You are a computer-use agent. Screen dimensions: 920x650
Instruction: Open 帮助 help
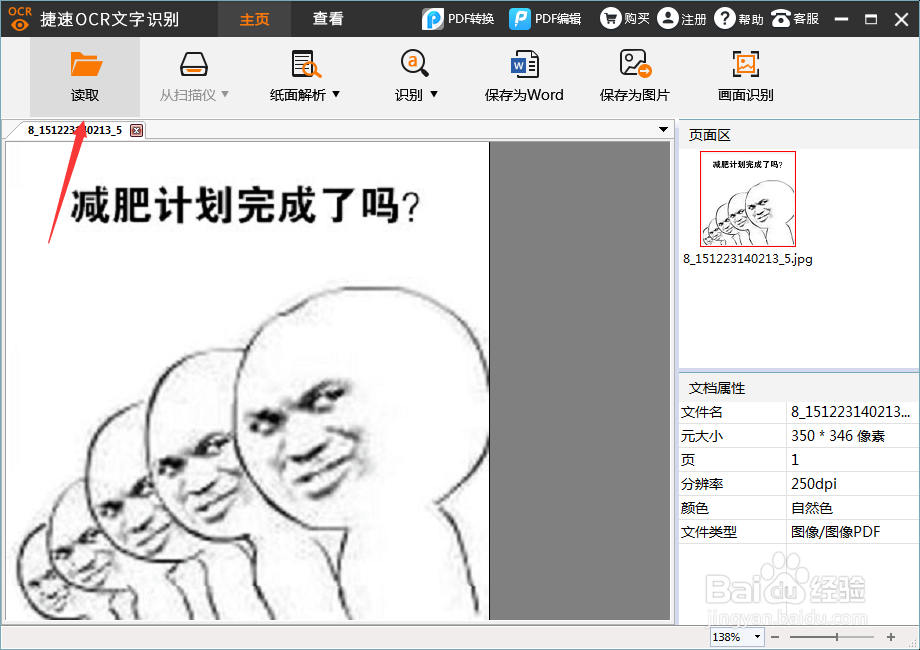pos(739,19)
